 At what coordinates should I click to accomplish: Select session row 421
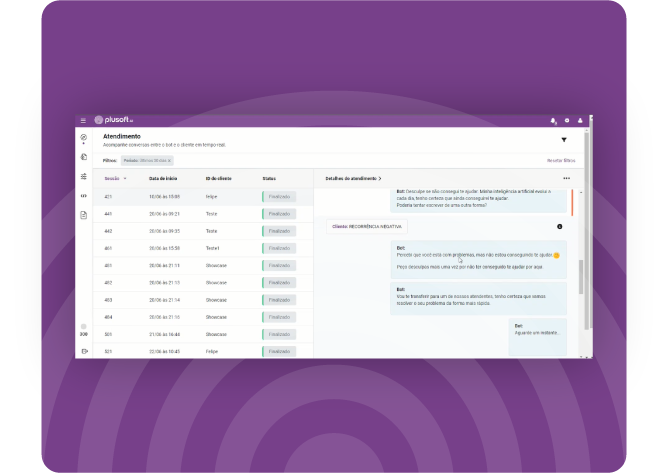tap(203, 197)
